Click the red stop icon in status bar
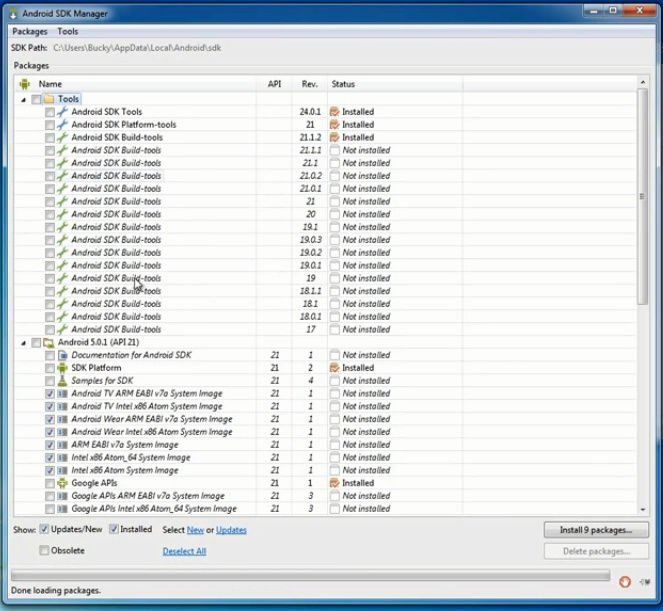This screenshot has width=663, height=611. (625, 582)
